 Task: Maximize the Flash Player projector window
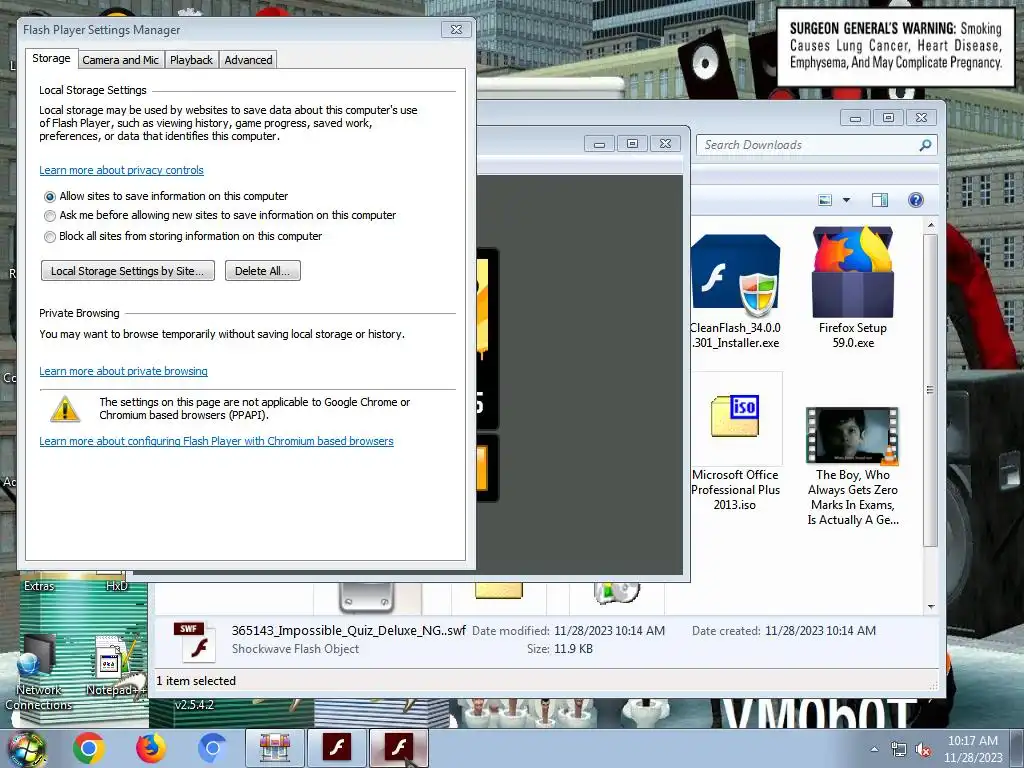coord(632,144)
